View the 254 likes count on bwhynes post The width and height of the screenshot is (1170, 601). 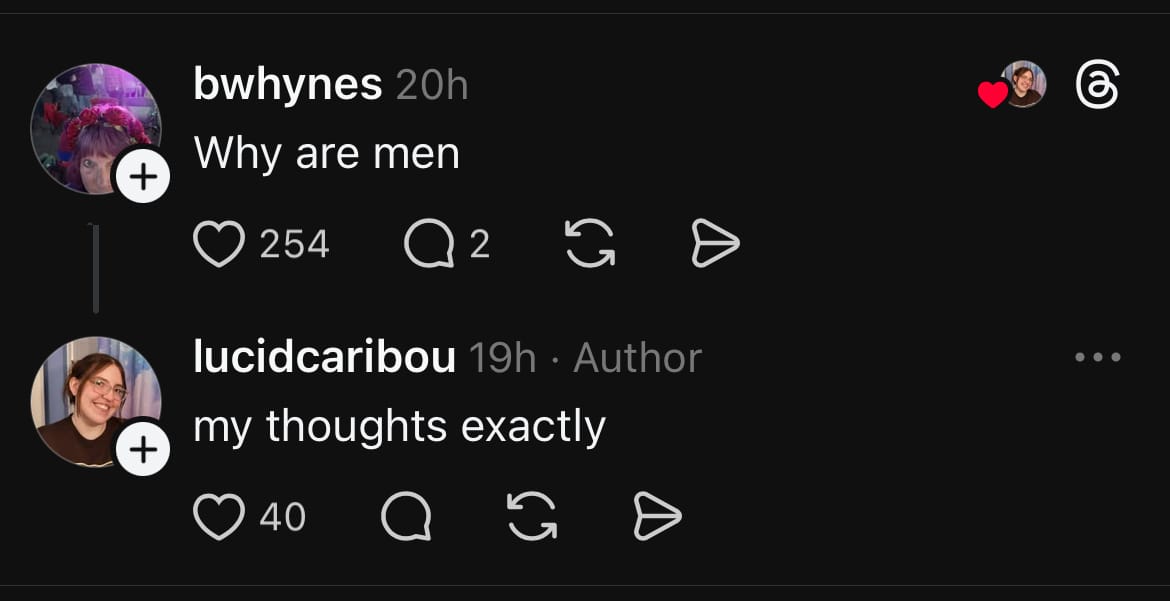295,244
